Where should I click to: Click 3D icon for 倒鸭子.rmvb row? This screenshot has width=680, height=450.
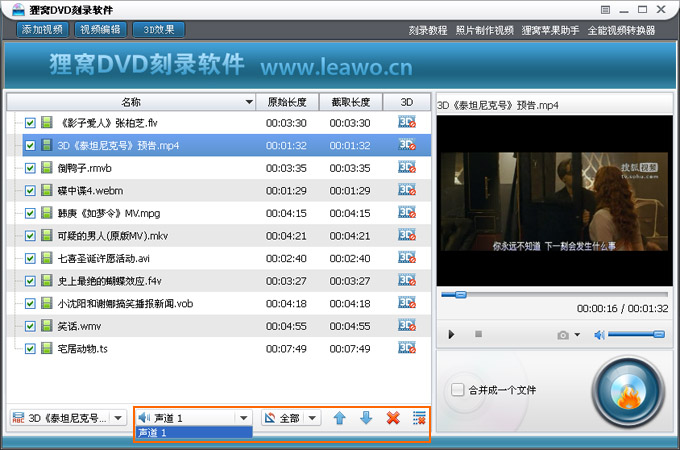[x=407, y=167]
